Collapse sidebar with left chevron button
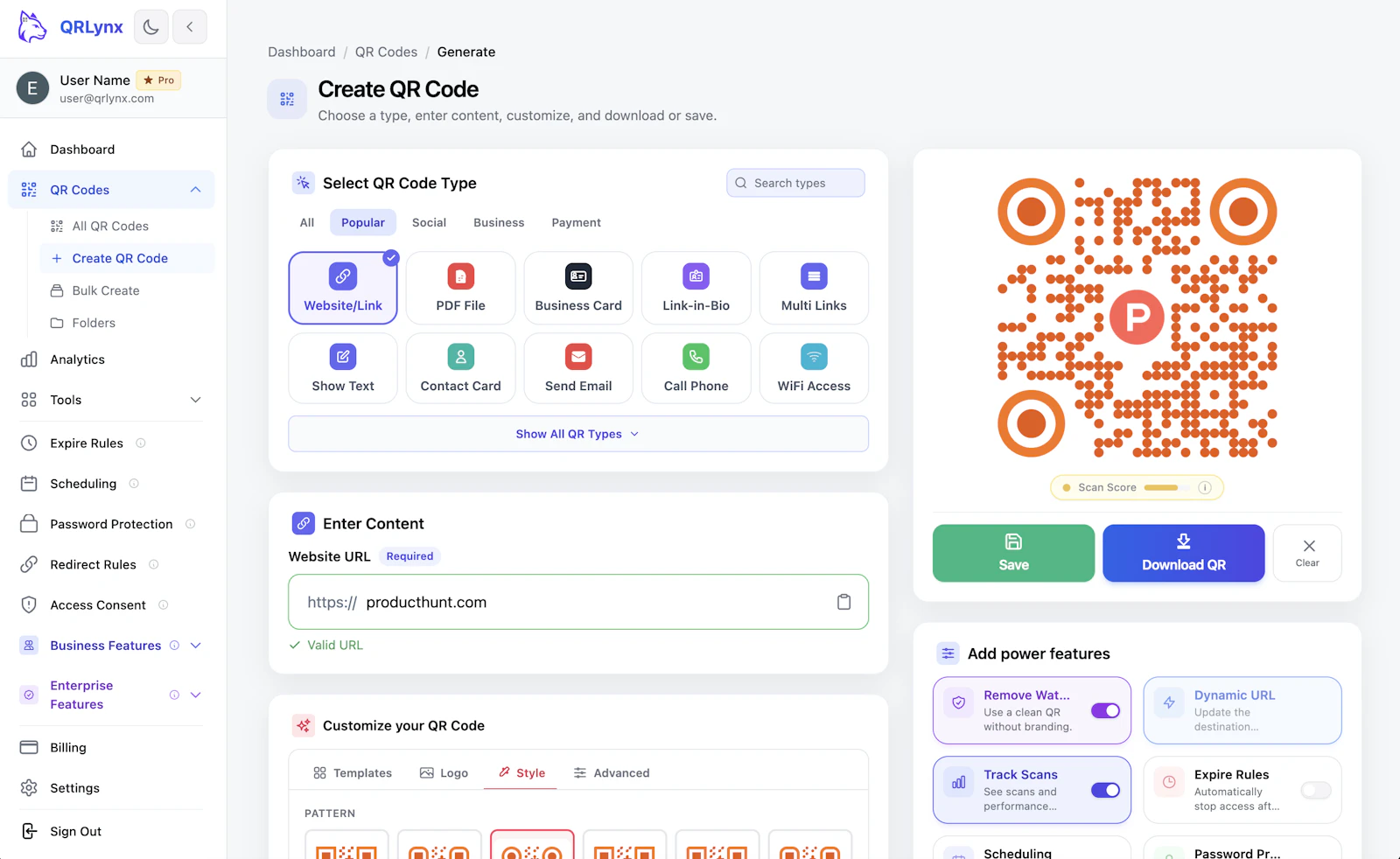The height and width of the screenshot is (859, 1400). click(x=190, y=27)
